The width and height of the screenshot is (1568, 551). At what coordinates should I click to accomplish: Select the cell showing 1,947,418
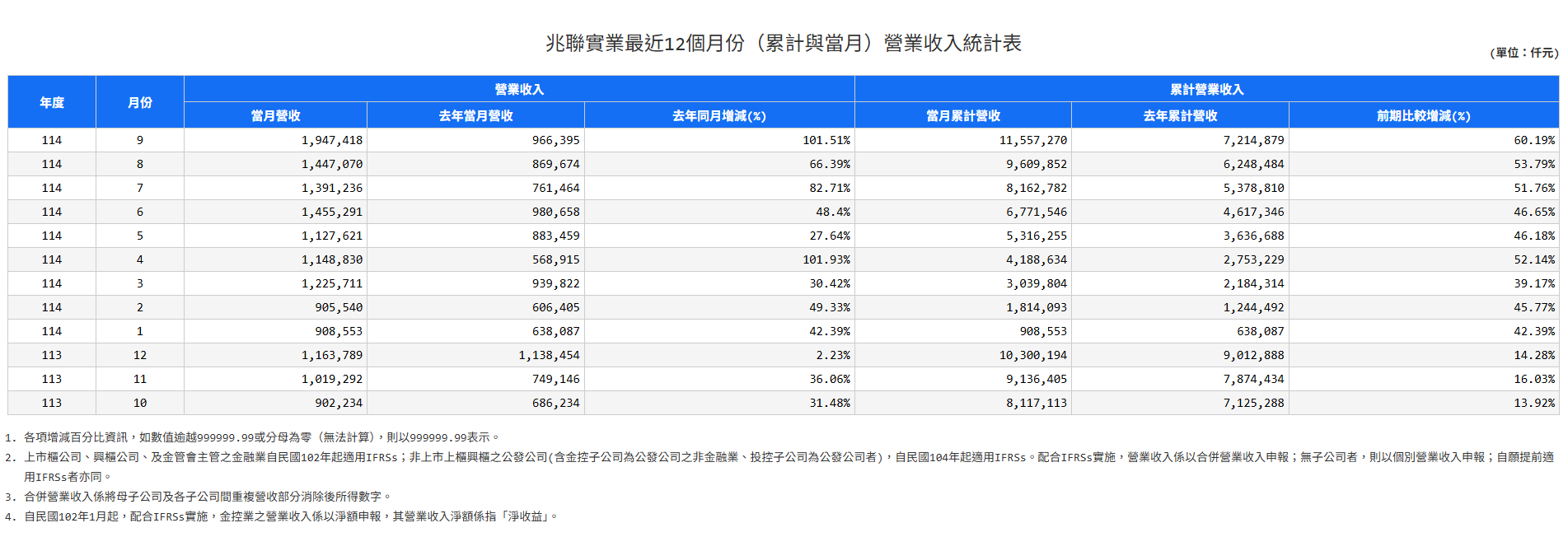click(x=331, y=140)
